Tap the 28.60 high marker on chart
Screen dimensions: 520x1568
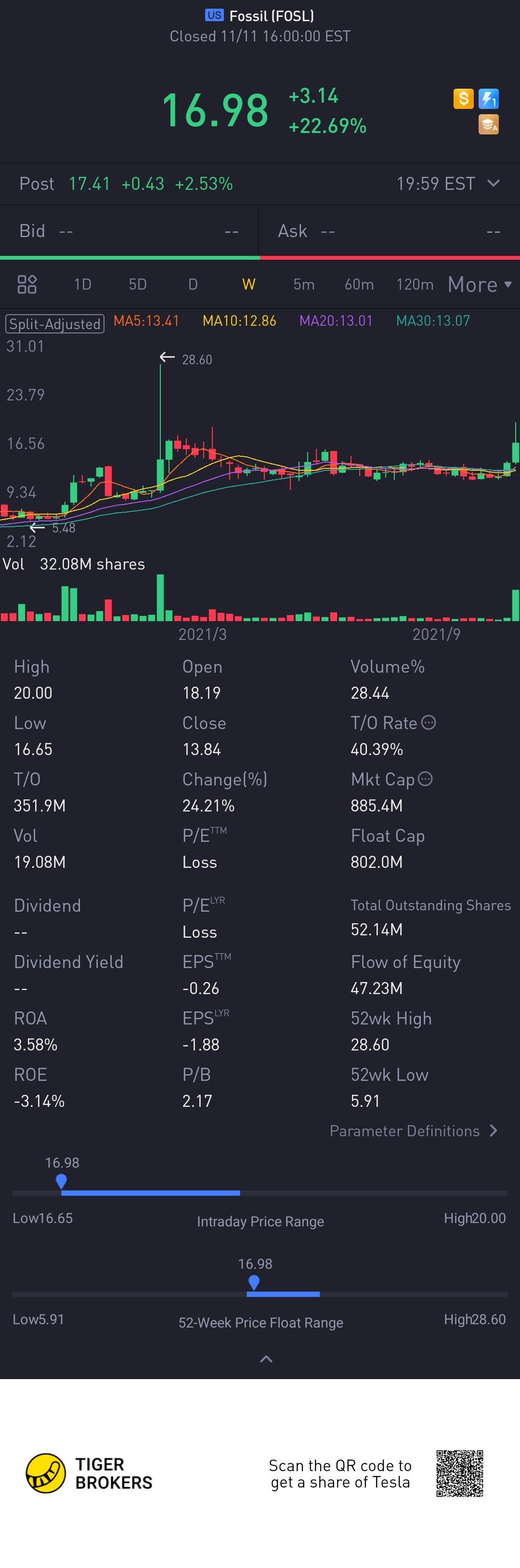coord(187,359)
